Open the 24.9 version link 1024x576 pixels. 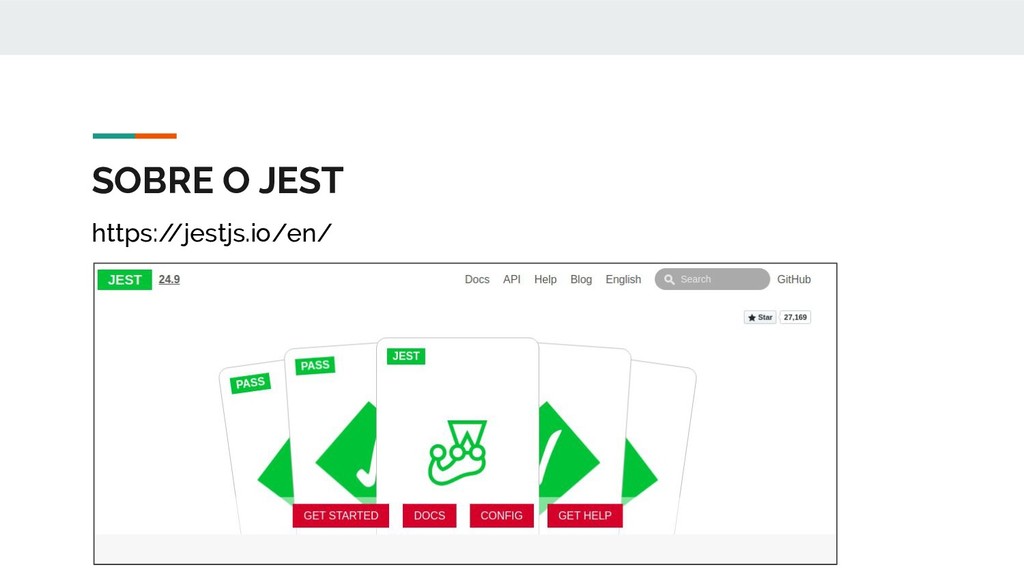(x=169, y=280)
